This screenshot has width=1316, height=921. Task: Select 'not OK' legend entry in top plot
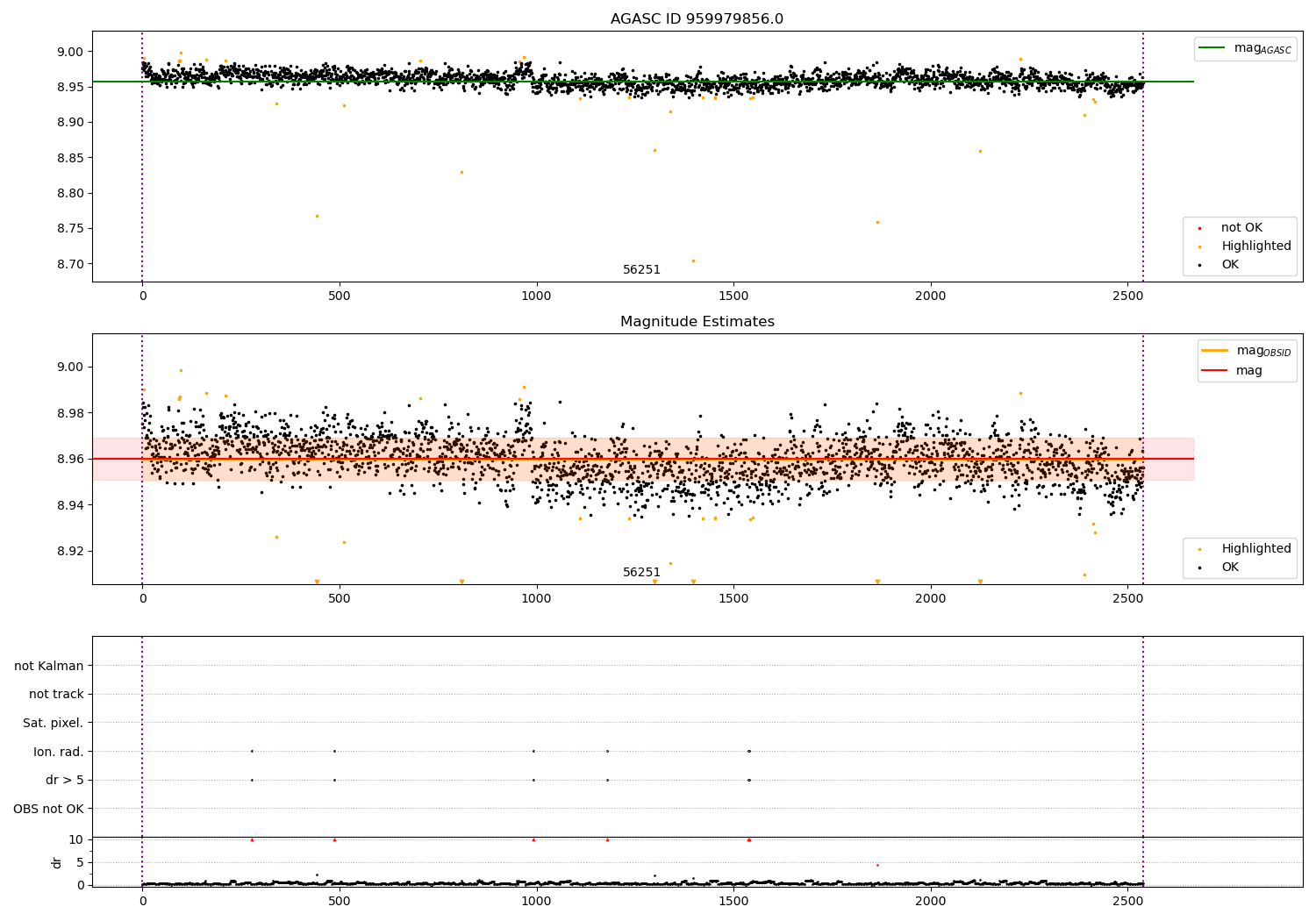(1241, 228)
